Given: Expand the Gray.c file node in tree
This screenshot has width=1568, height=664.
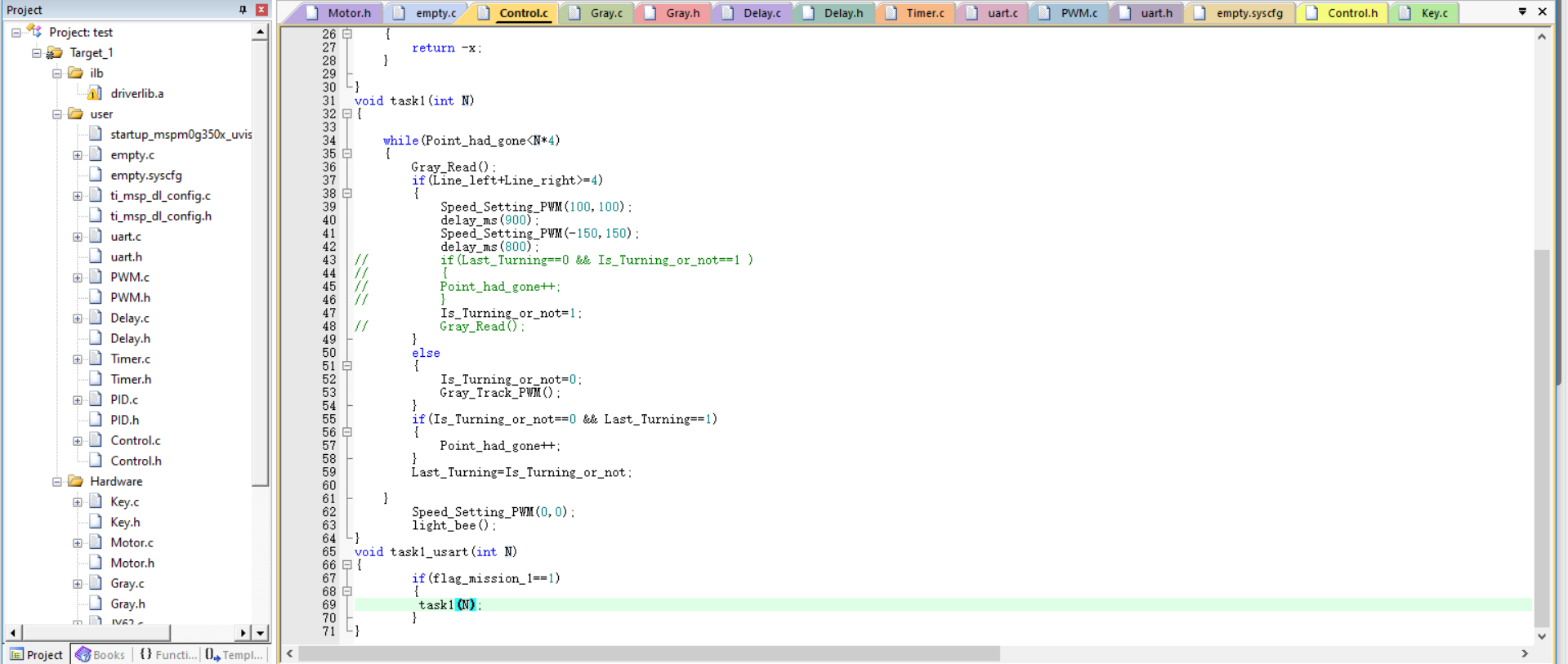Looking at the screenshot, I should point(78,584).
